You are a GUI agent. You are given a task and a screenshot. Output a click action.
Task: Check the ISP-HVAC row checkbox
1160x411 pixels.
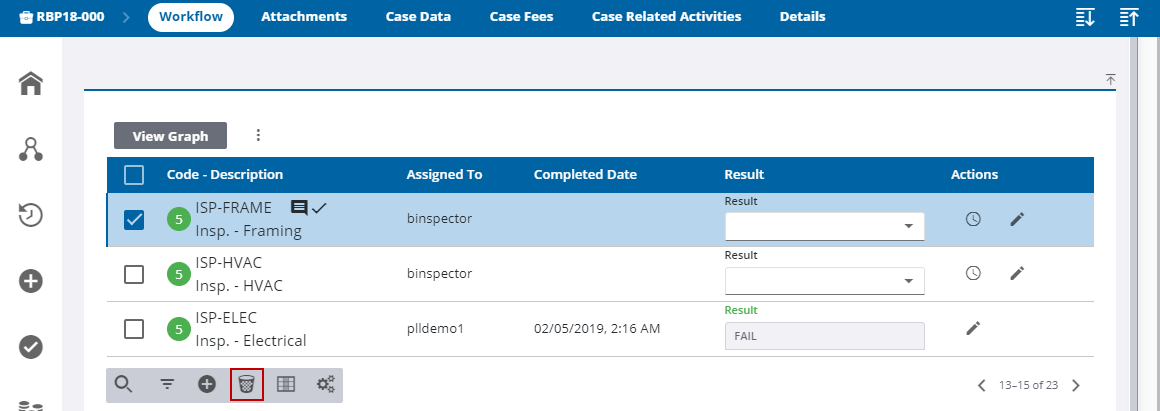pyautogui.click(x=134, y=274)
